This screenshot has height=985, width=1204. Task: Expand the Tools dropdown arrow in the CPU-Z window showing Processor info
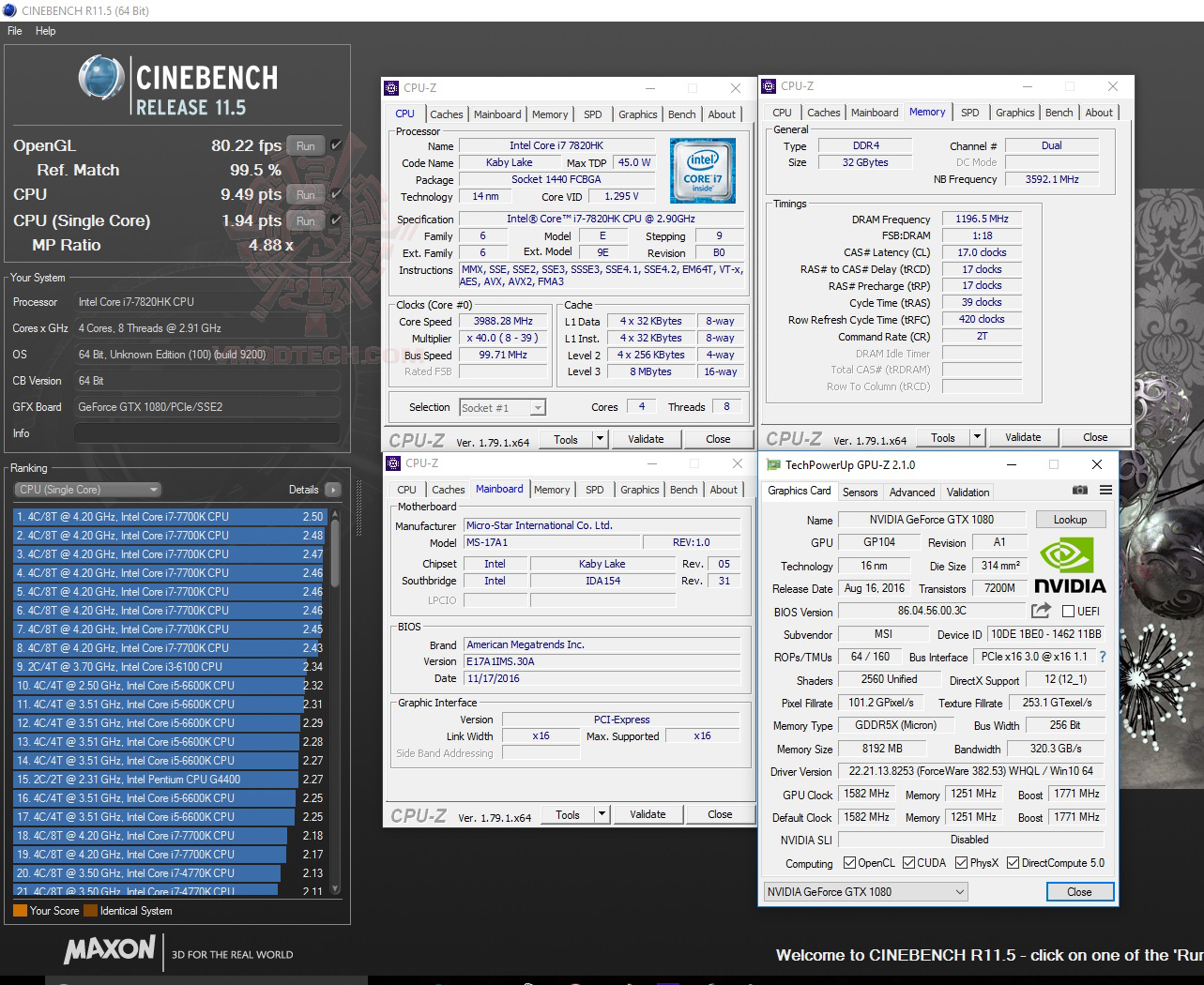pyautogui.click(x=600, y=439)
